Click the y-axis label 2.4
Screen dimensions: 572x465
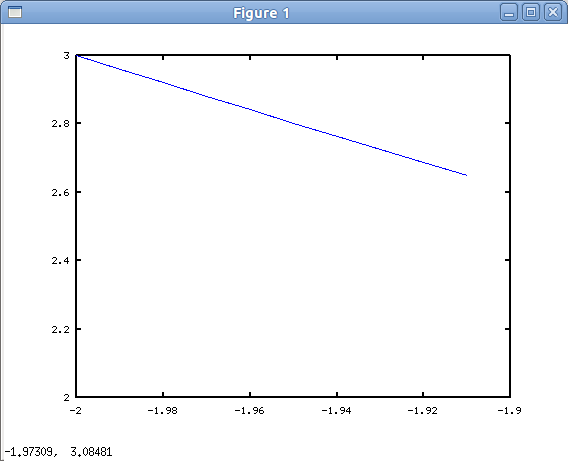(x=61, y=260)
